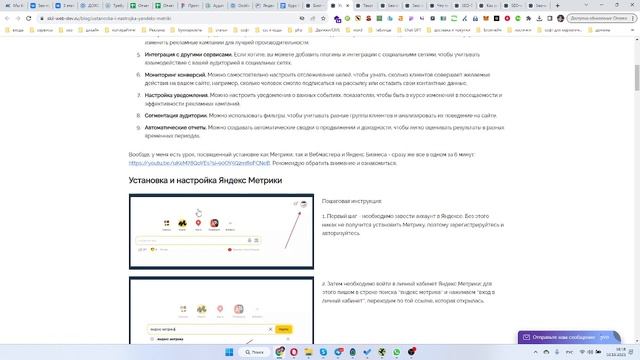Open WhatsApp from the taskbar
The image size is (640, 360).
(397, 352)
